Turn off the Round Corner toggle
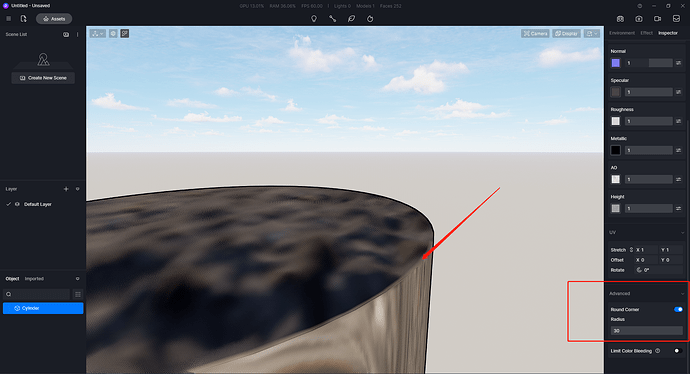Image resolution: width=690 pixels, height=374 pixels. tap(678, 309)
